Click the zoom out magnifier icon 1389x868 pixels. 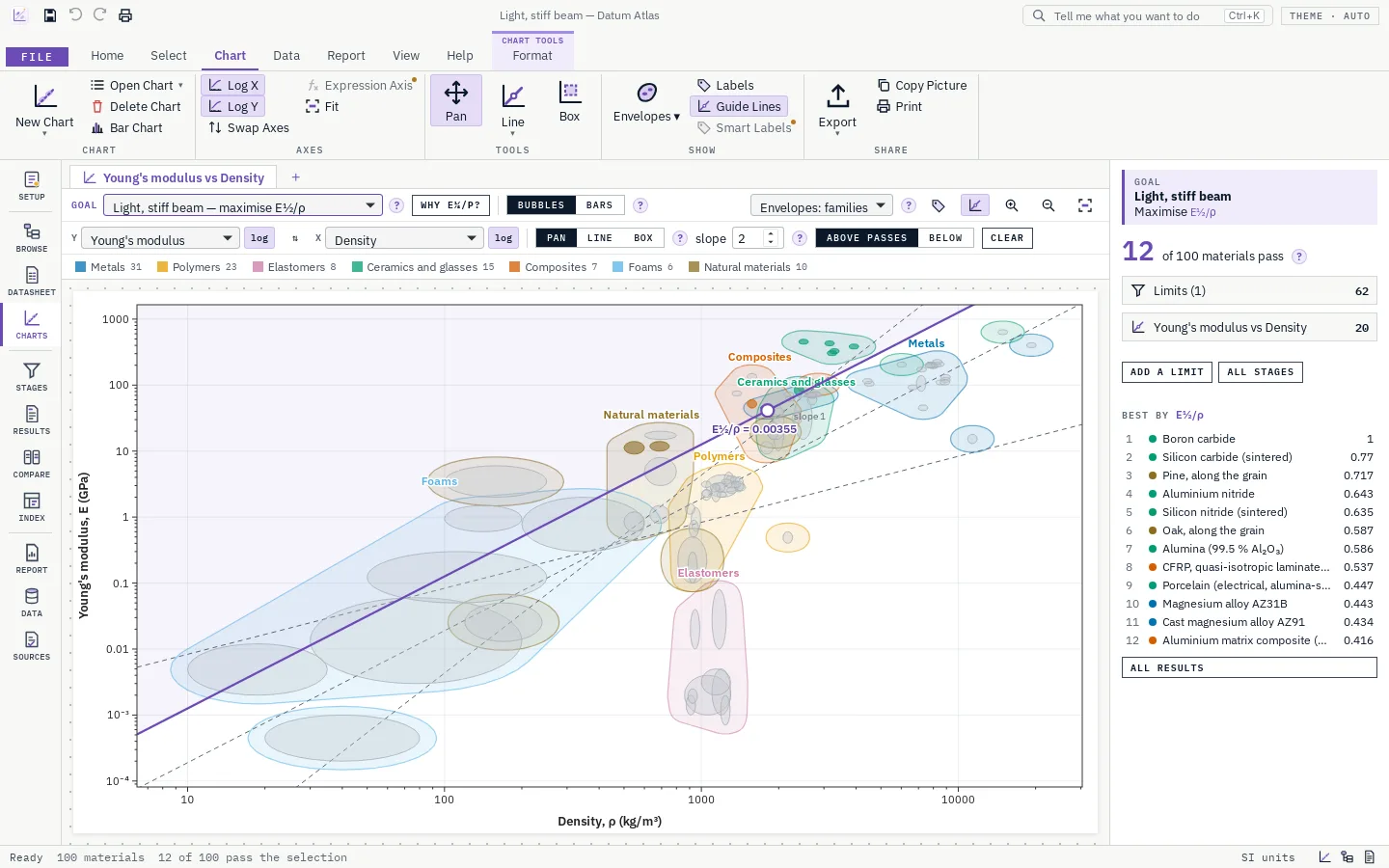pyautogui.click(x=1049, y=205)
